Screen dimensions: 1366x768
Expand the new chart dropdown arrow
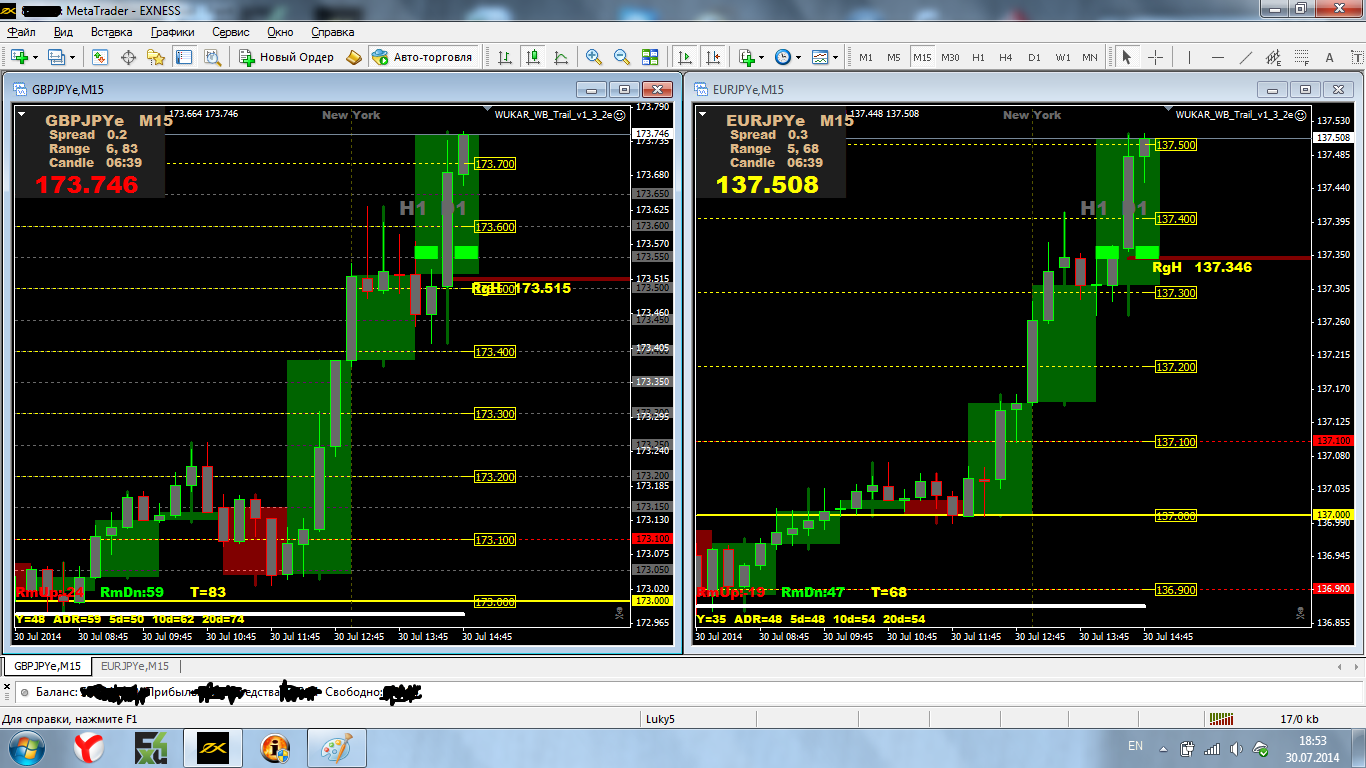(35, 57)
